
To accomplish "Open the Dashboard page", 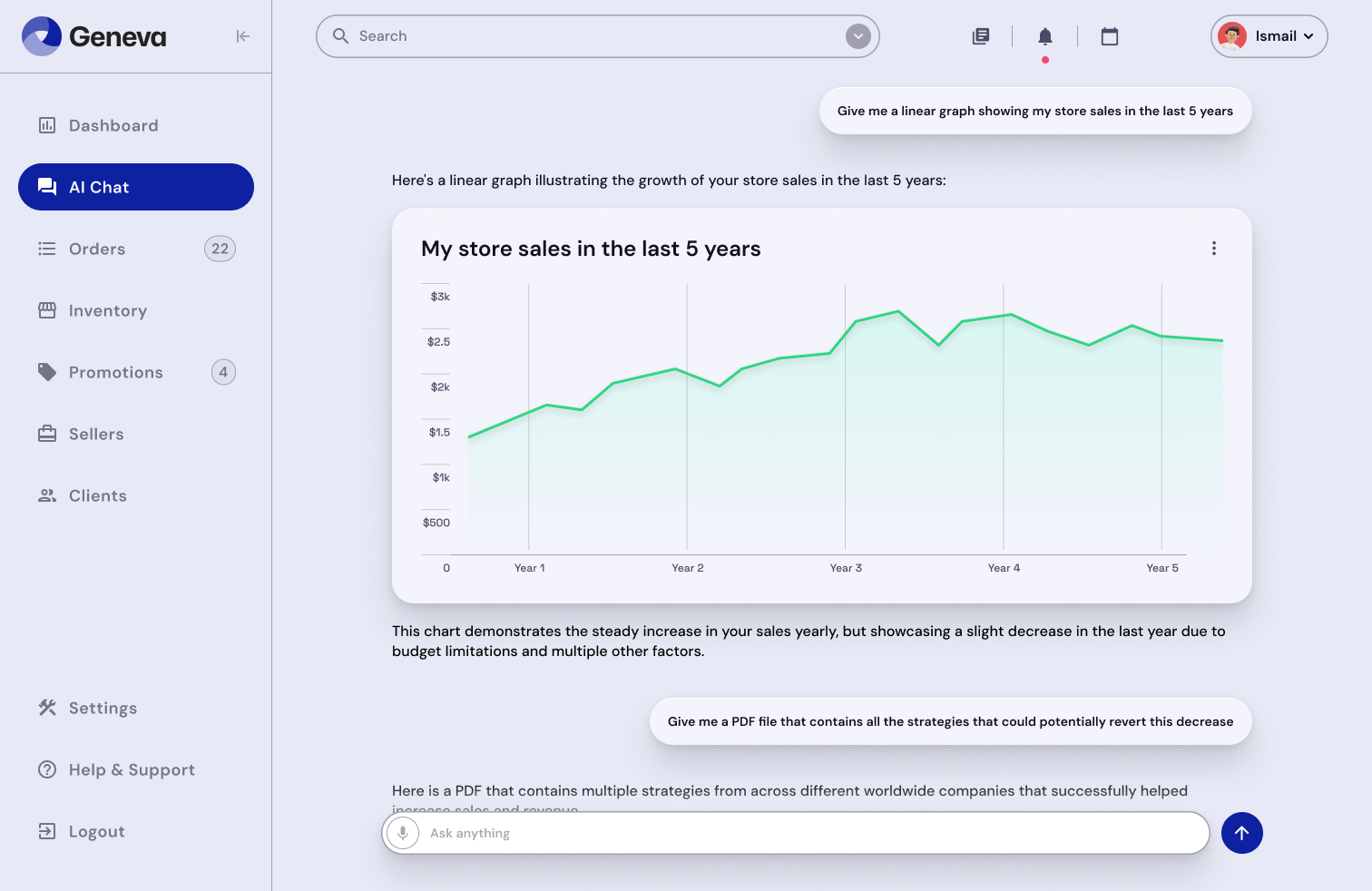I will click(x=113, y=125).
